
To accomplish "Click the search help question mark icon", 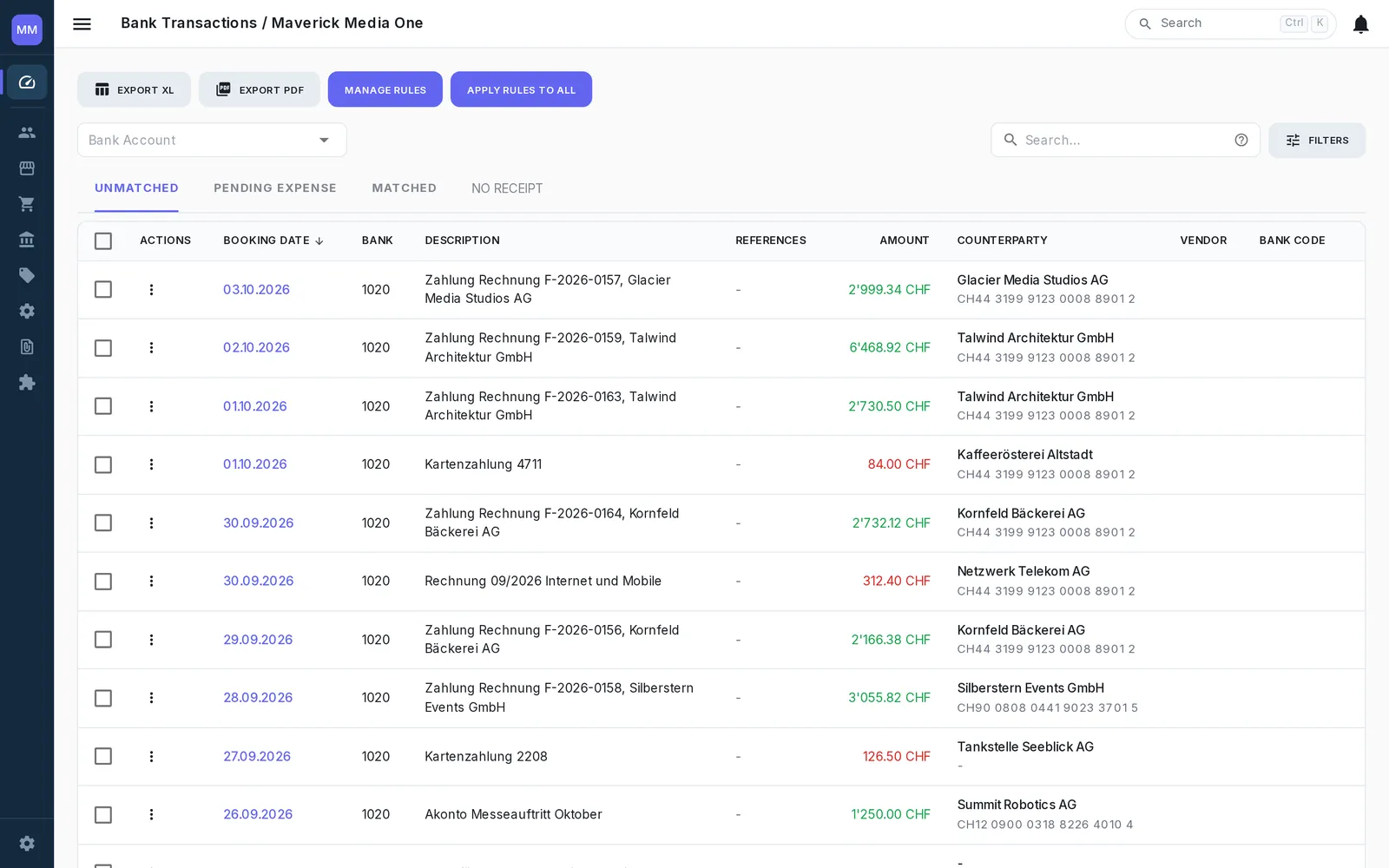I will point(1241,140).
